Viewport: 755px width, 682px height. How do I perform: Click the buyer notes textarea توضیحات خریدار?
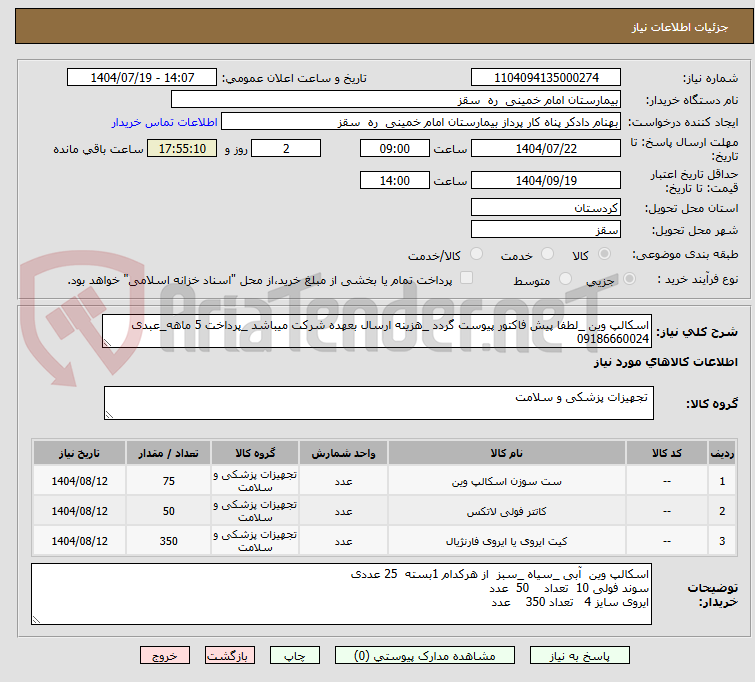[x=341, y=594]
